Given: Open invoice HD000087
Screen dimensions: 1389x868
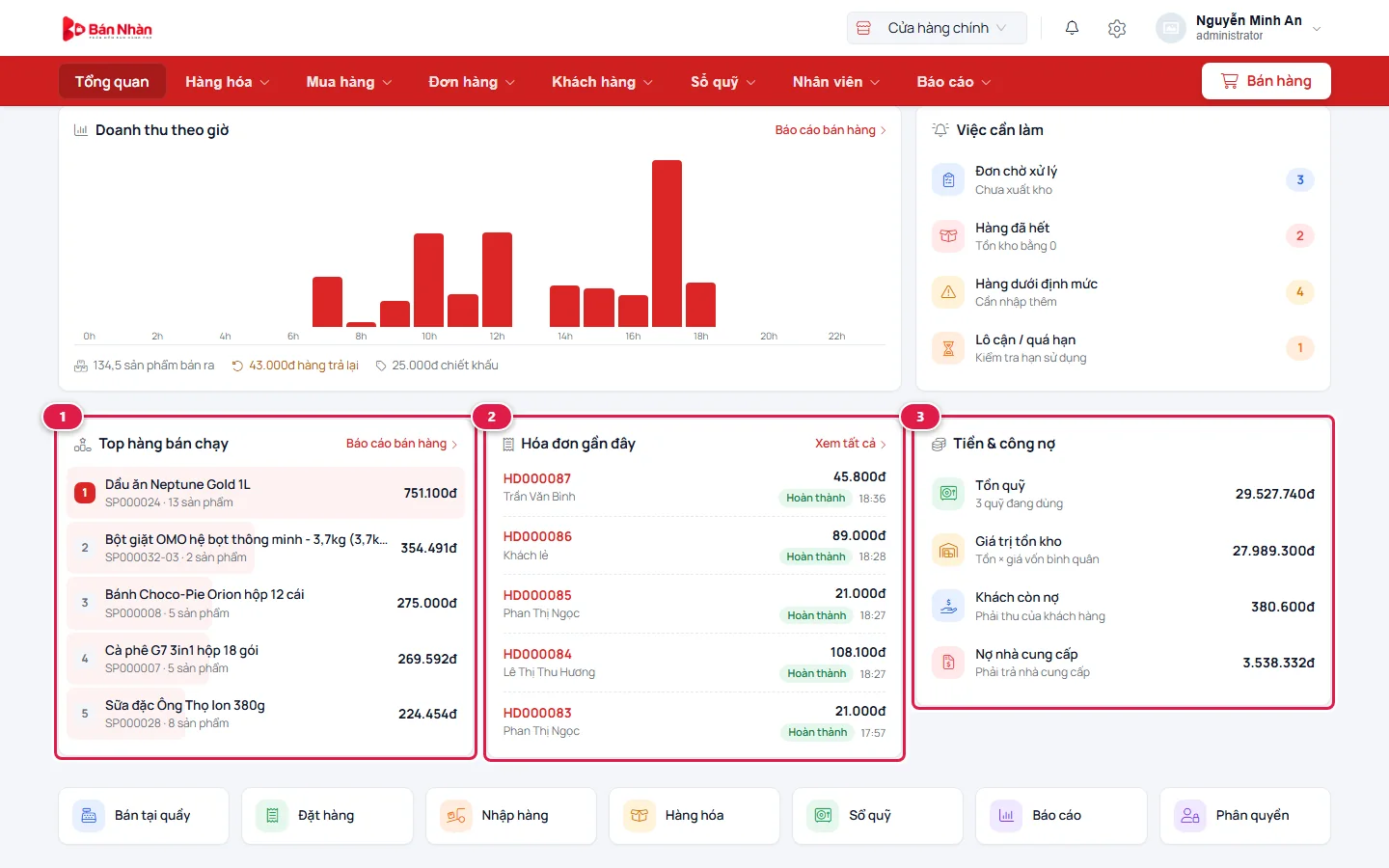Looking at the screenshot, I should (537, 478).
